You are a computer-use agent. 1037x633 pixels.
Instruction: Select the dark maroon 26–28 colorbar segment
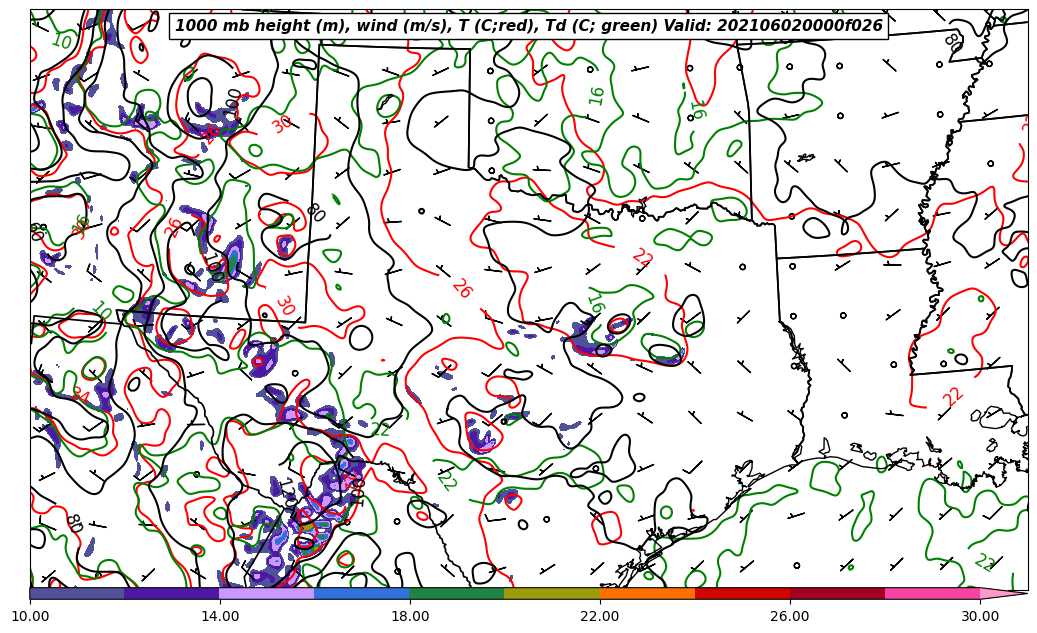click(838, 593)
